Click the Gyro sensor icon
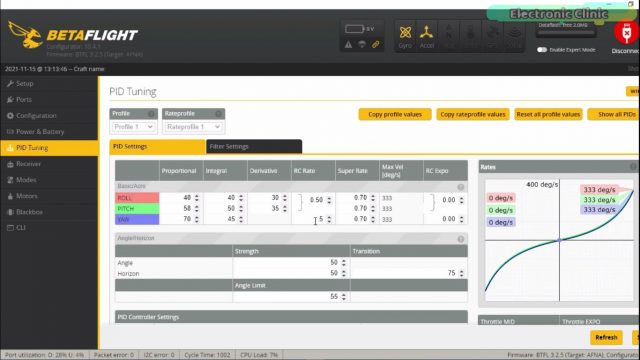This screenshot has height=360, width=640. 405,33
